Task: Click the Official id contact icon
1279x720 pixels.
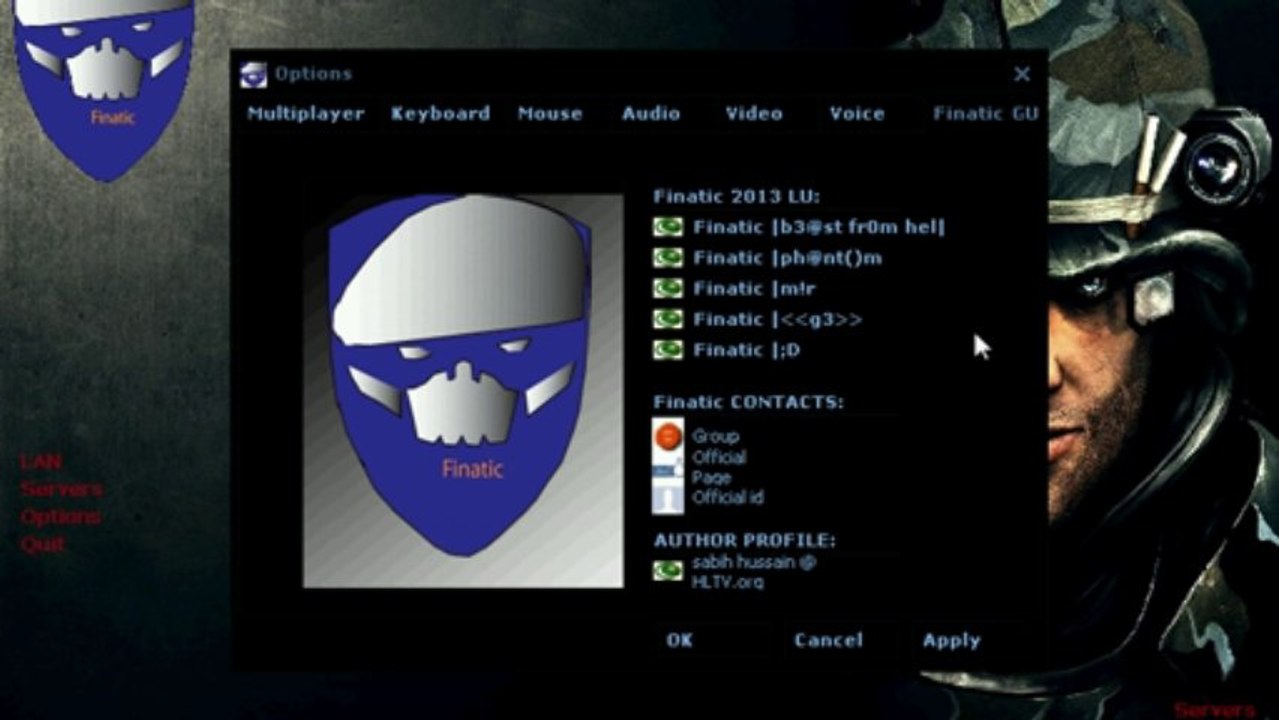Action: [x=668, y=498]
